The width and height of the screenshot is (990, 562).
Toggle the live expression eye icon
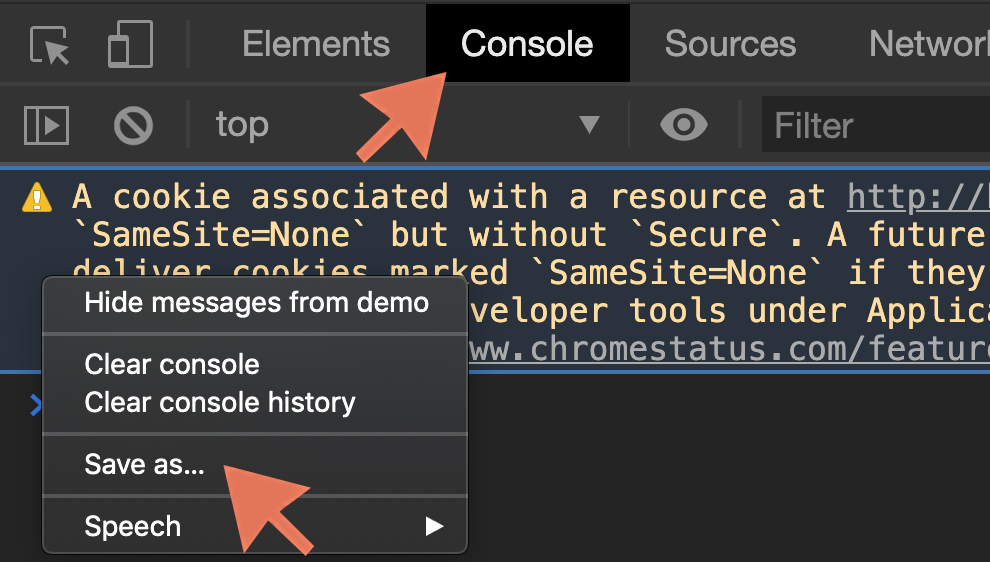(684, 125)
